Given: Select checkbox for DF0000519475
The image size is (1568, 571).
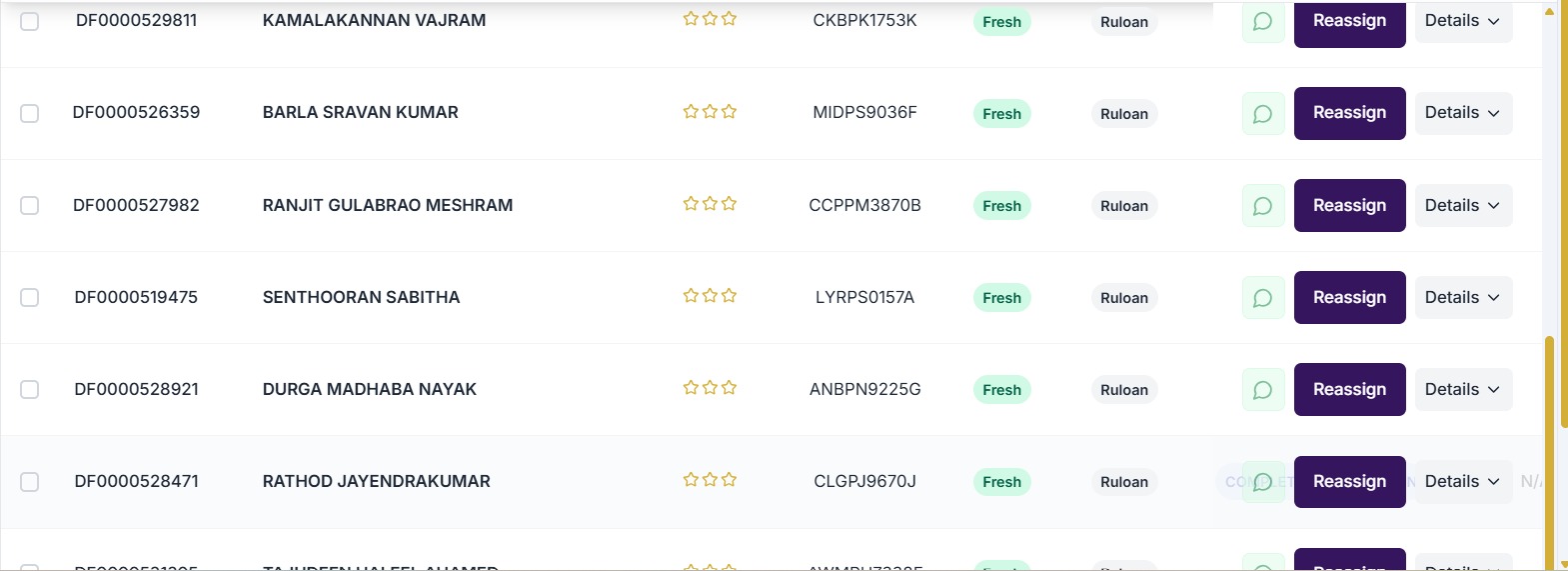Looking at the screenshot, I should [x=30, y=297].
